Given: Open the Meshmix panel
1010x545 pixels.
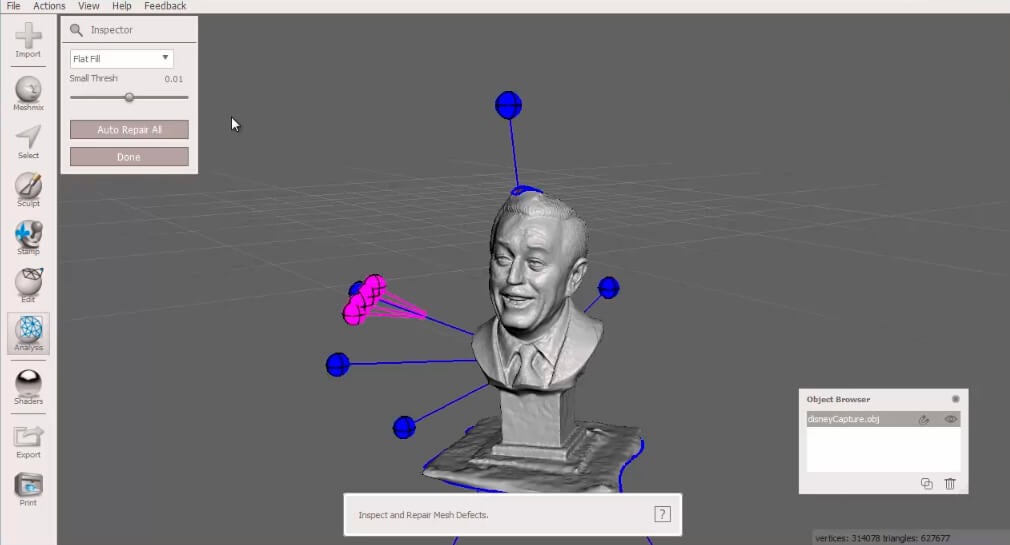Looking at the screenshot, I should coord(28,93).
